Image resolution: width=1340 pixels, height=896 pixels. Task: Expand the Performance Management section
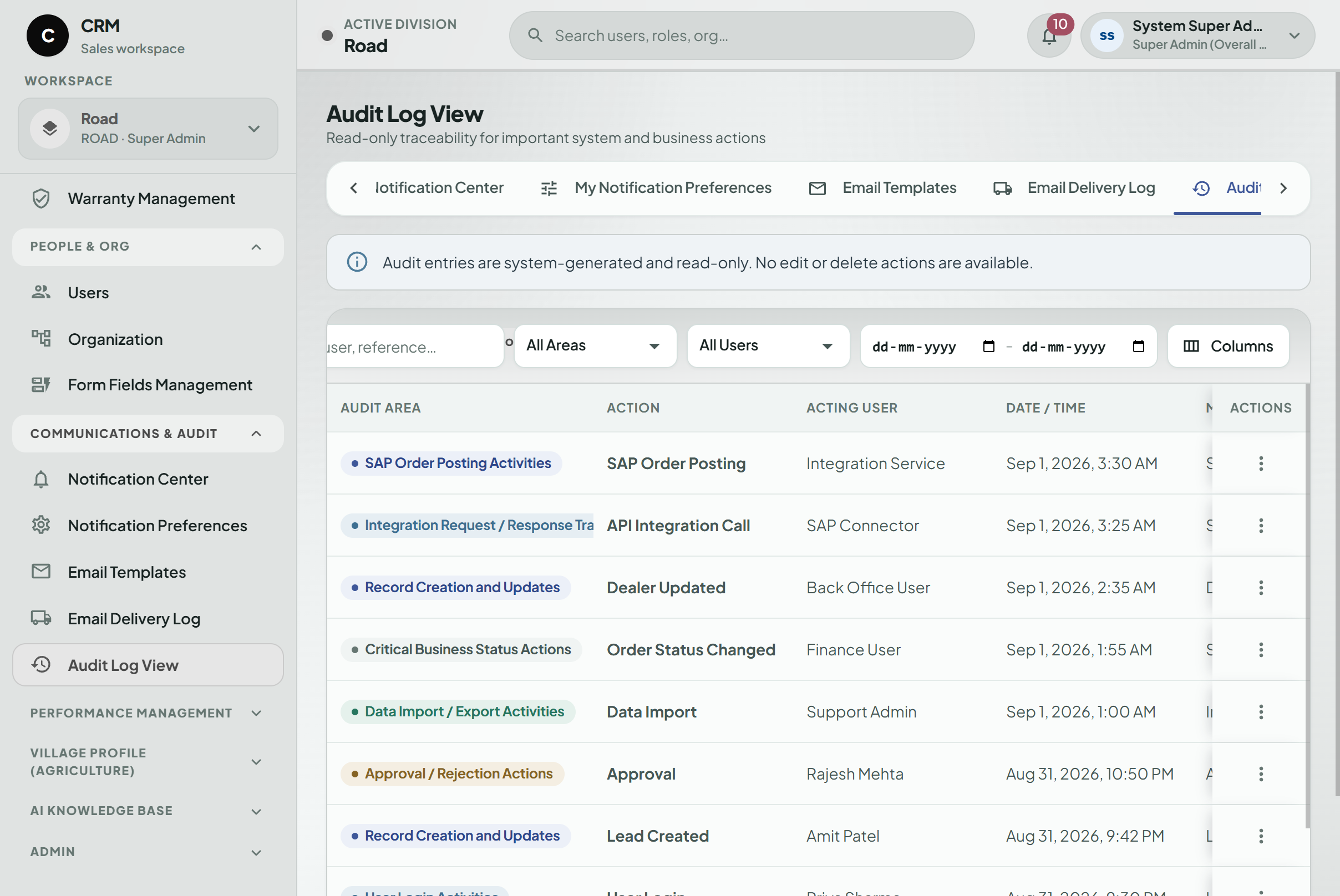pyautogui.click(x=148, y=713)
